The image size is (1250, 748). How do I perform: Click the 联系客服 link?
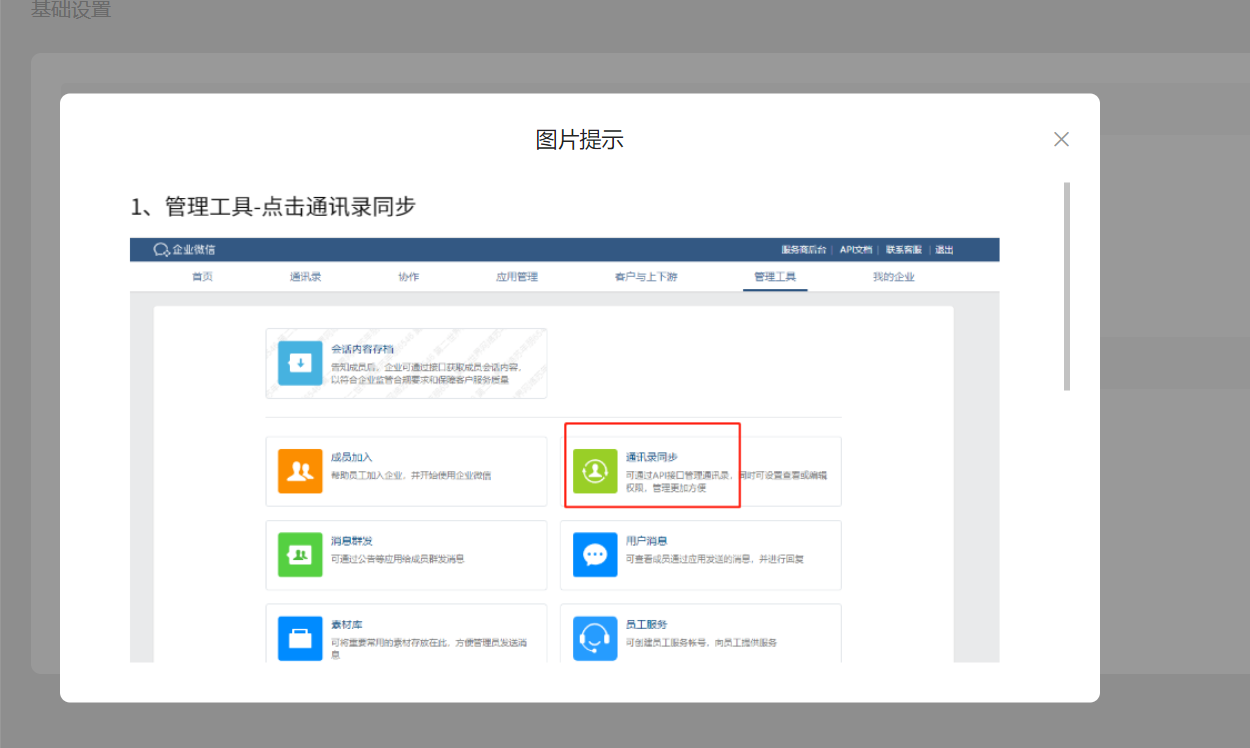coord(904,250)
